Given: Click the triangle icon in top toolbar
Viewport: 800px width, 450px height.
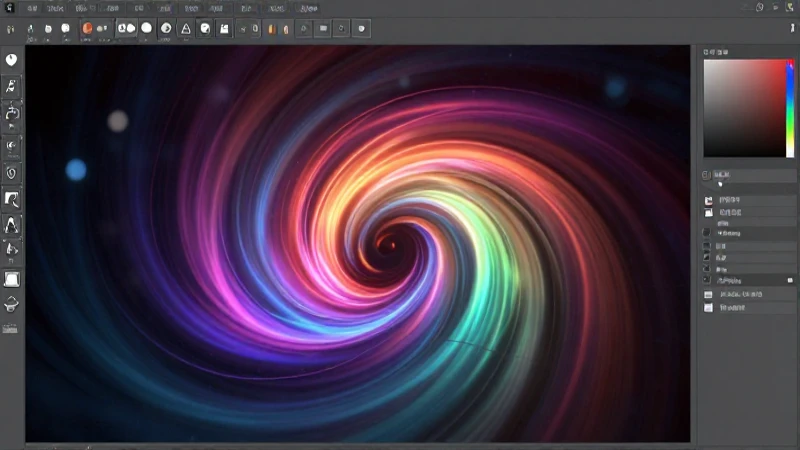Looking at the screenshot, I should click(x=186, y=29).
